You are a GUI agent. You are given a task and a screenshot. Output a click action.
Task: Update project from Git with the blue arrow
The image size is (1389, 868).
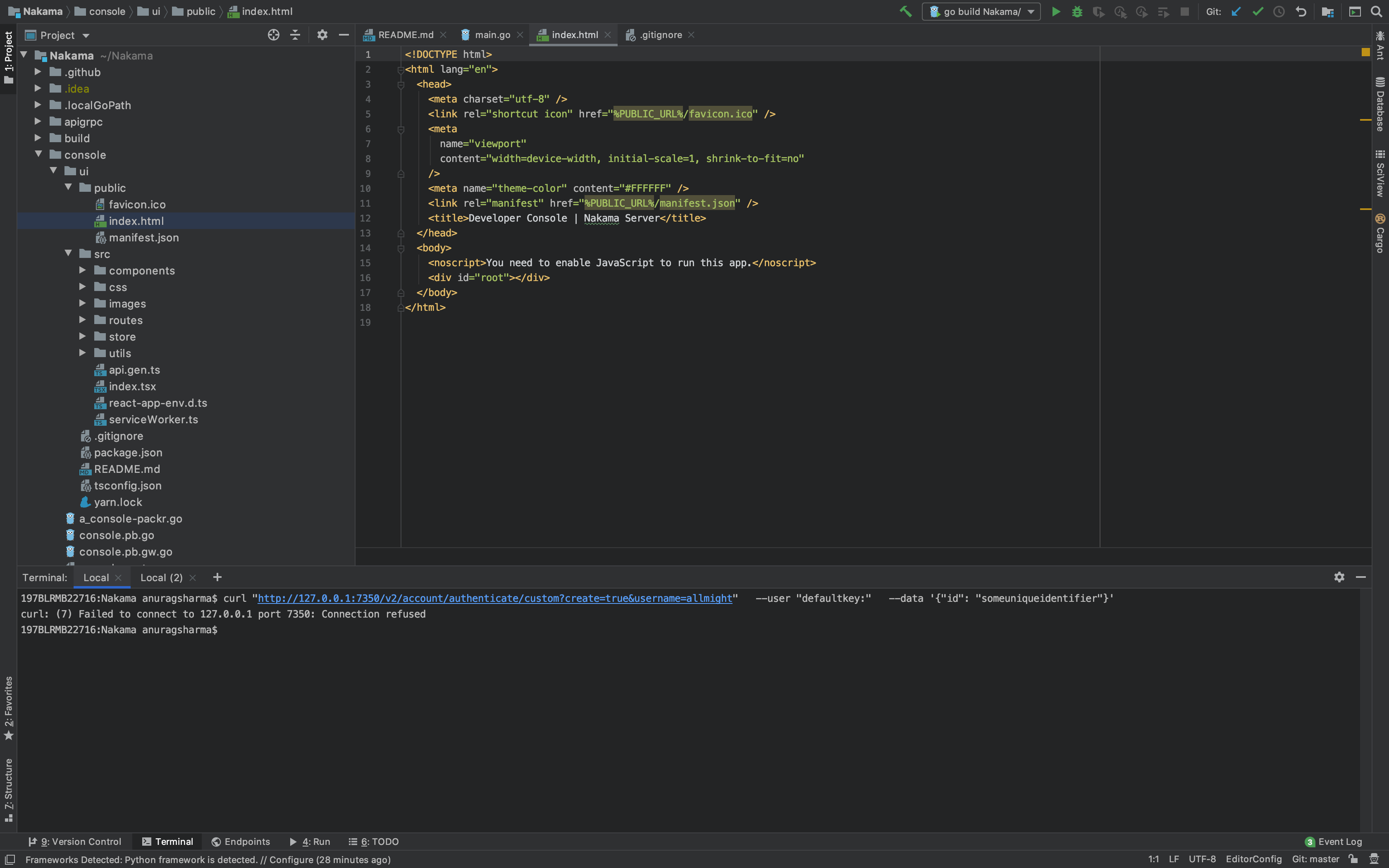1236,12
